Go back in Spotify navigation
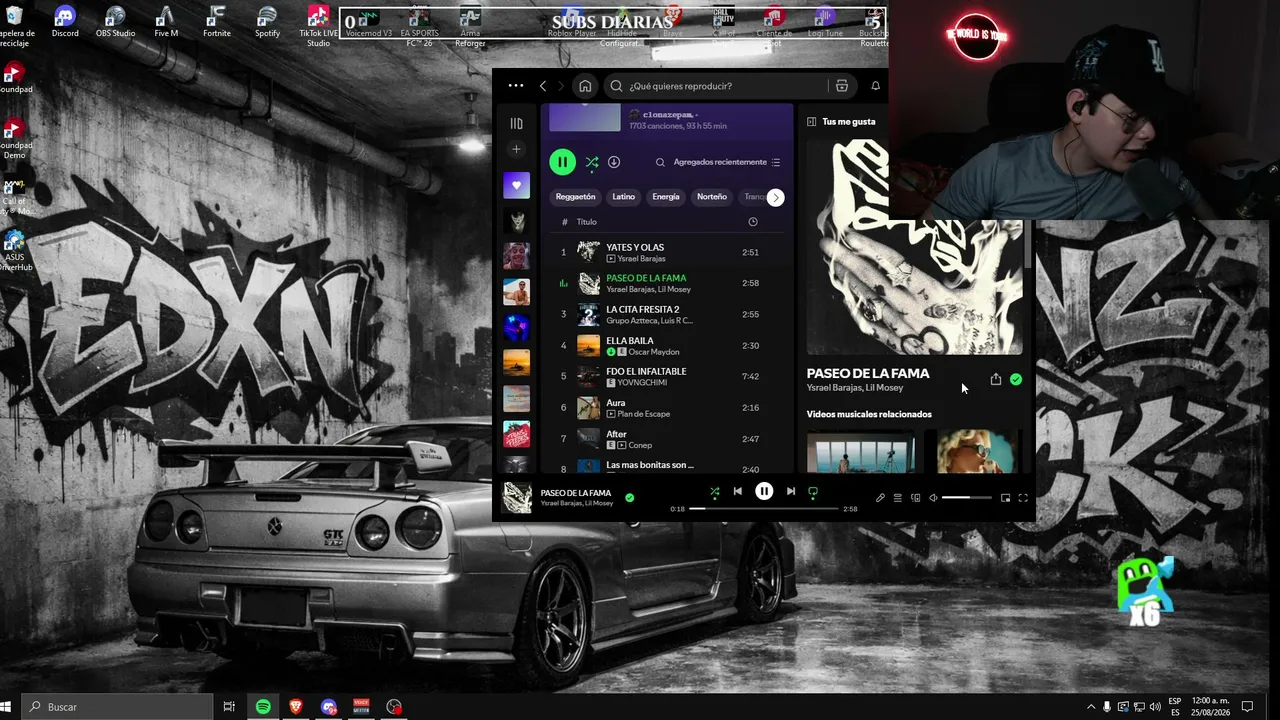The width and height of the screenshot is (1280, 720). click(x=543, y=86)
